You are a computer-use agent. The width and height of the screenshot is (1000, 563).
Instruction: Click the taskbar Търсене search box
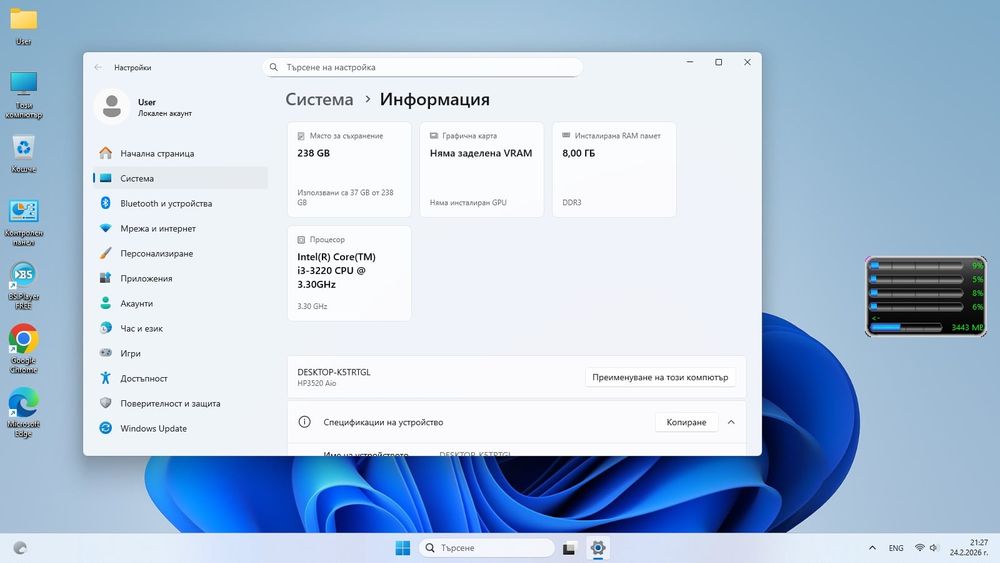coord(487,548)
